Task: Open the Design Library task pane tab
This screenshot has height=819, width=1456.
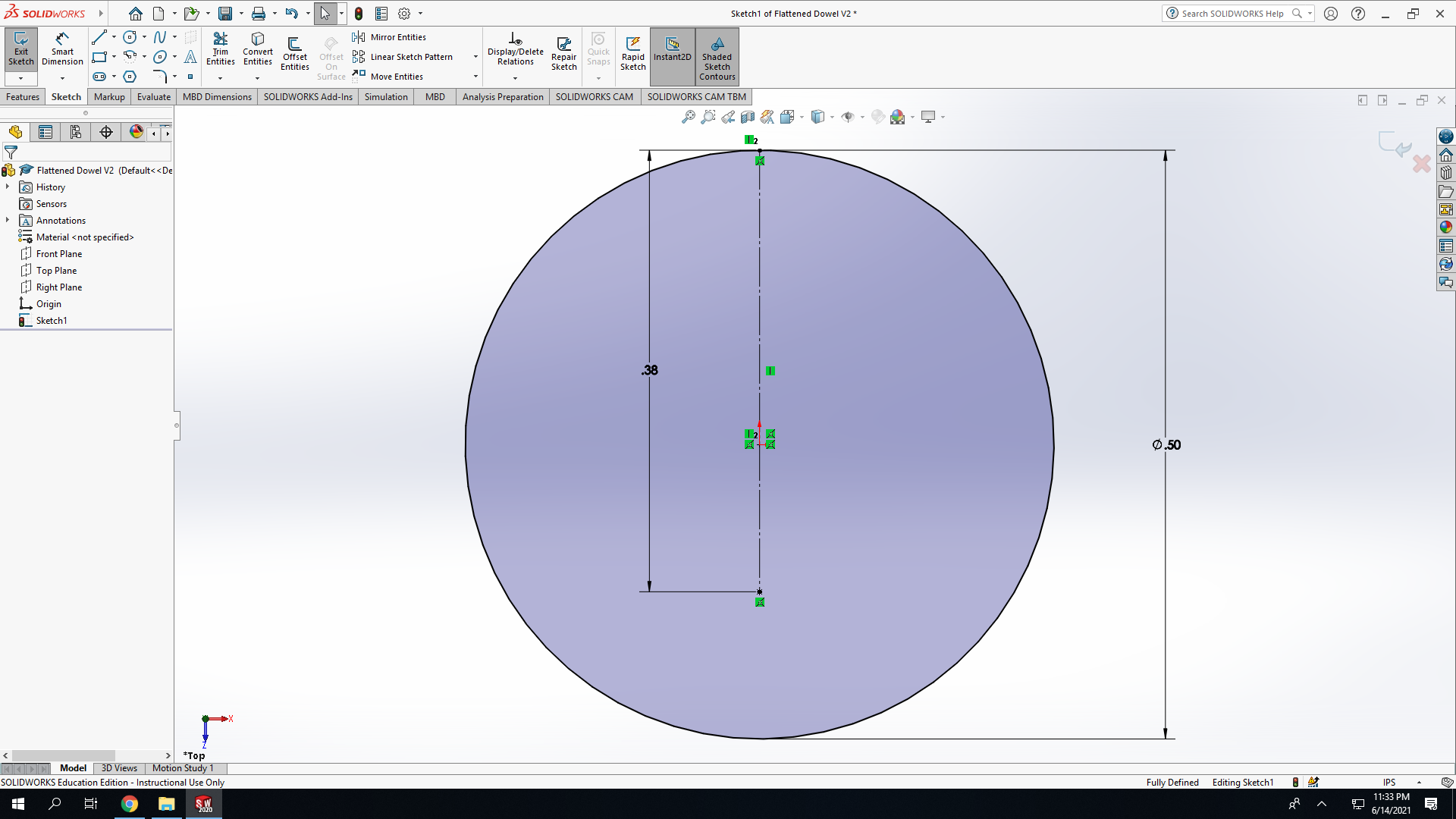Action: (x=1446, y=173)
